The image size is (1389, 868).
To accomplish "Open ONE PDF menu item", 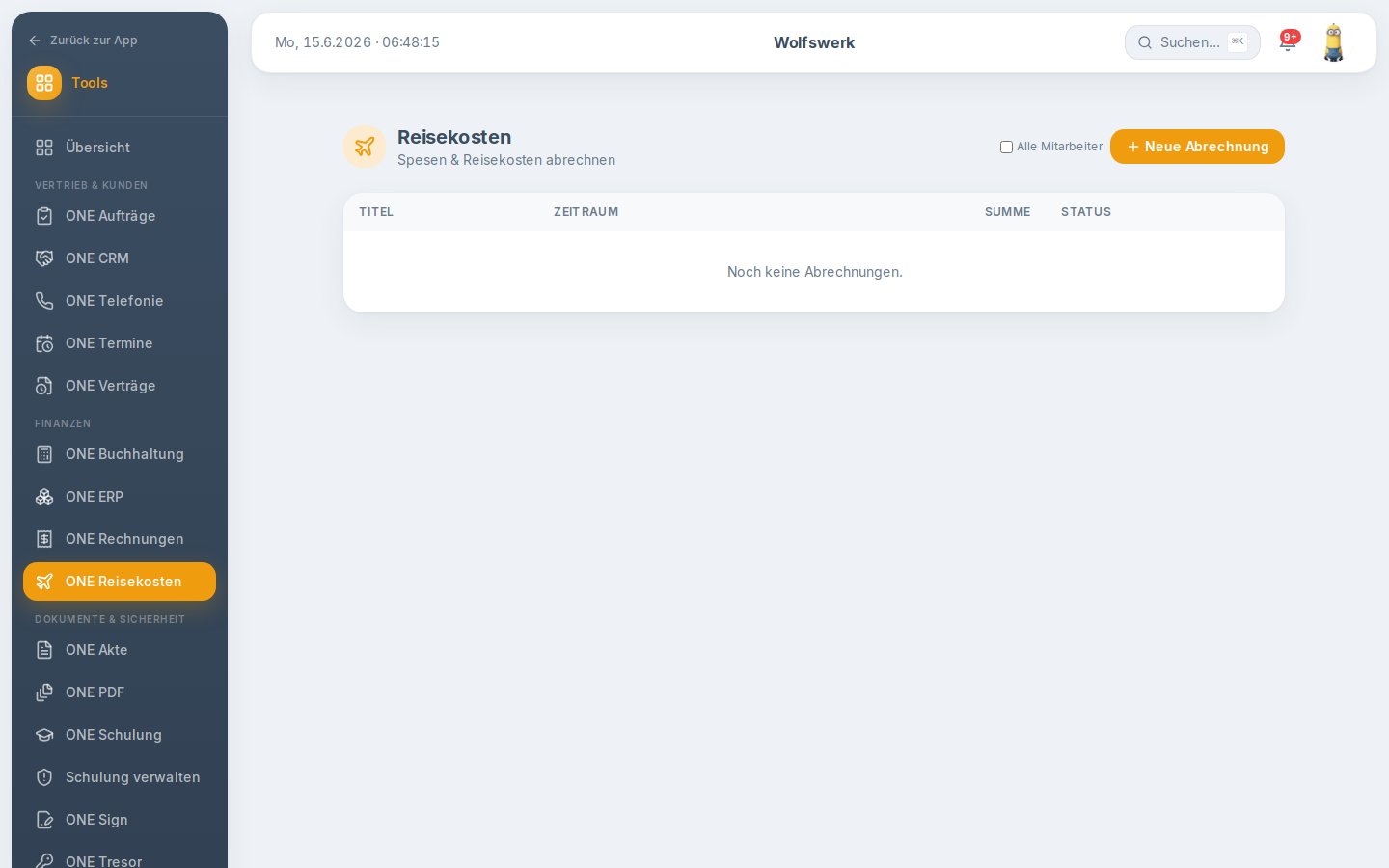I will [x=120, y=692].
